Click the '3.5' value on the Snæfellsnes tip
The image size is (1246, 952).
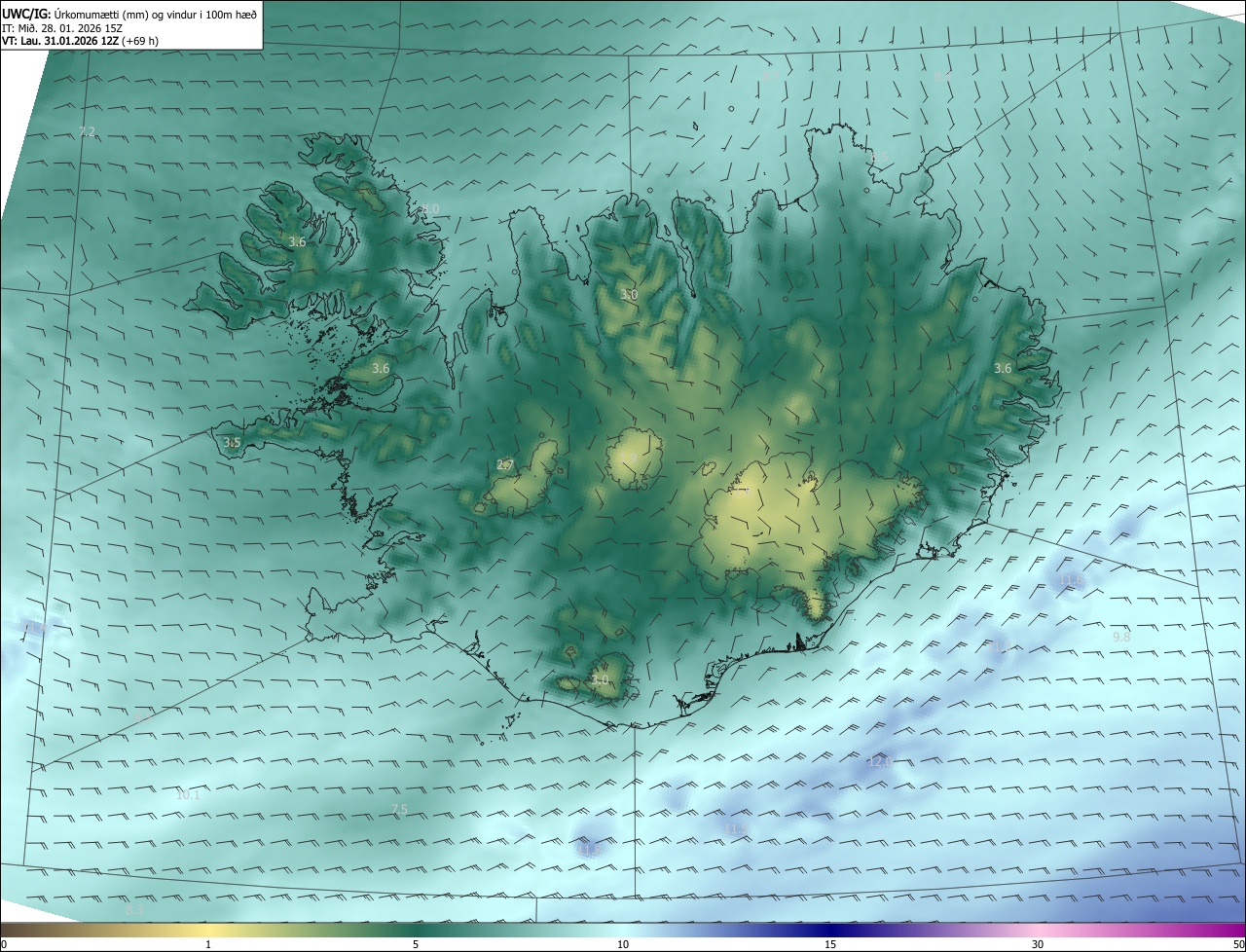point(232,442)
